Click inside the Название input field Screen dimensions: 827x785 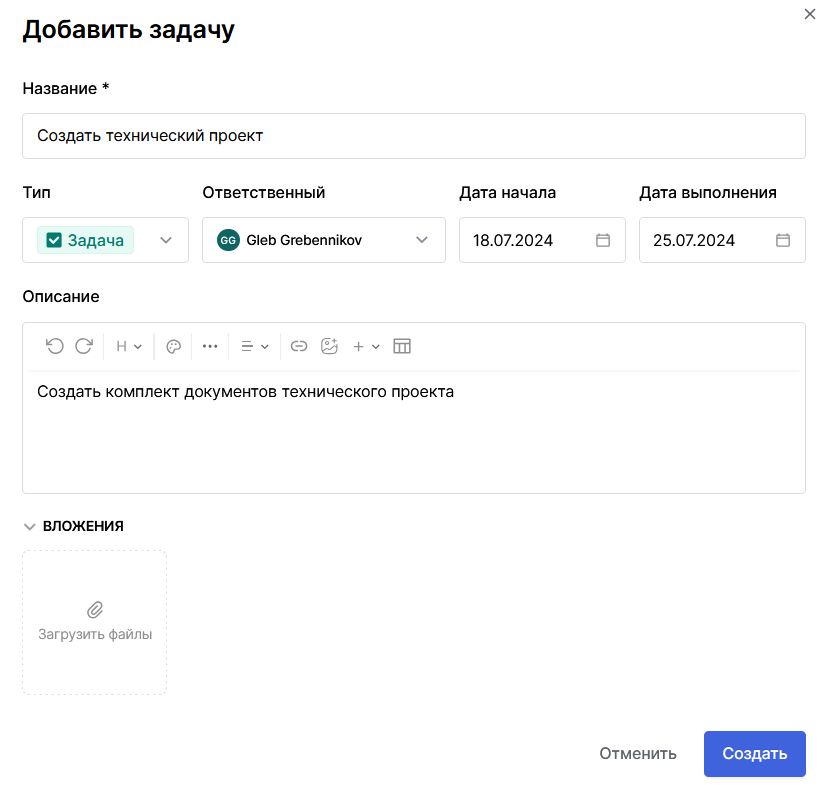413,136
